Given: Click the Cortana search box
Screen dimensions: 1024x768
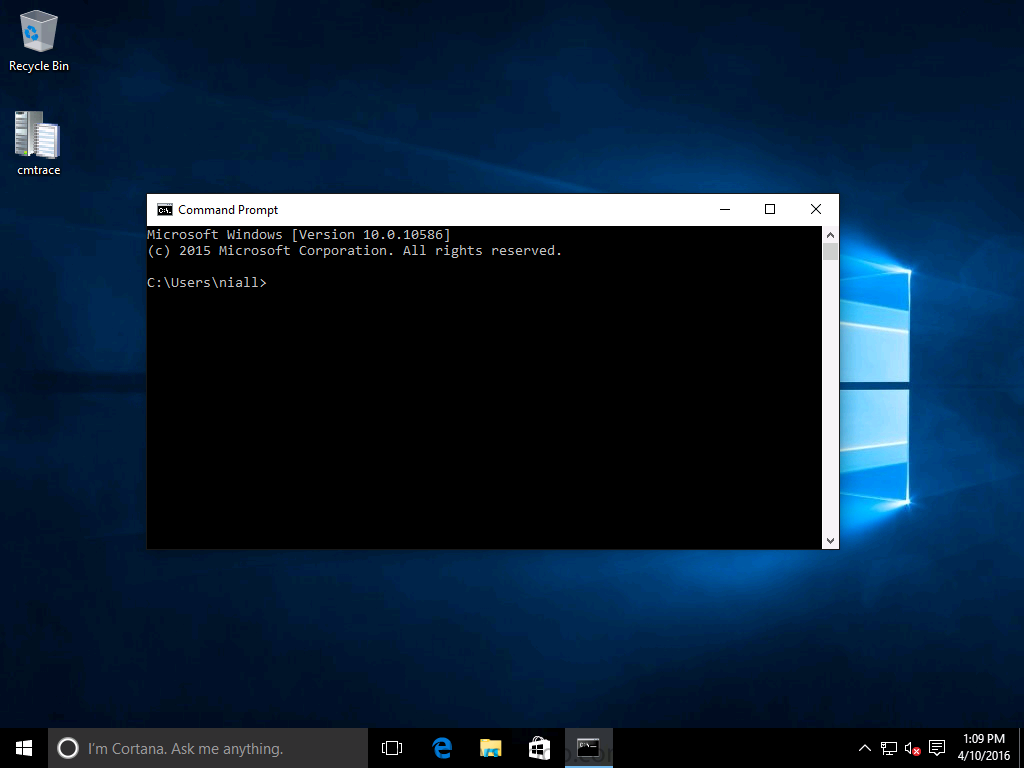Looking at the screenshot, I should (x=208, y=748).
